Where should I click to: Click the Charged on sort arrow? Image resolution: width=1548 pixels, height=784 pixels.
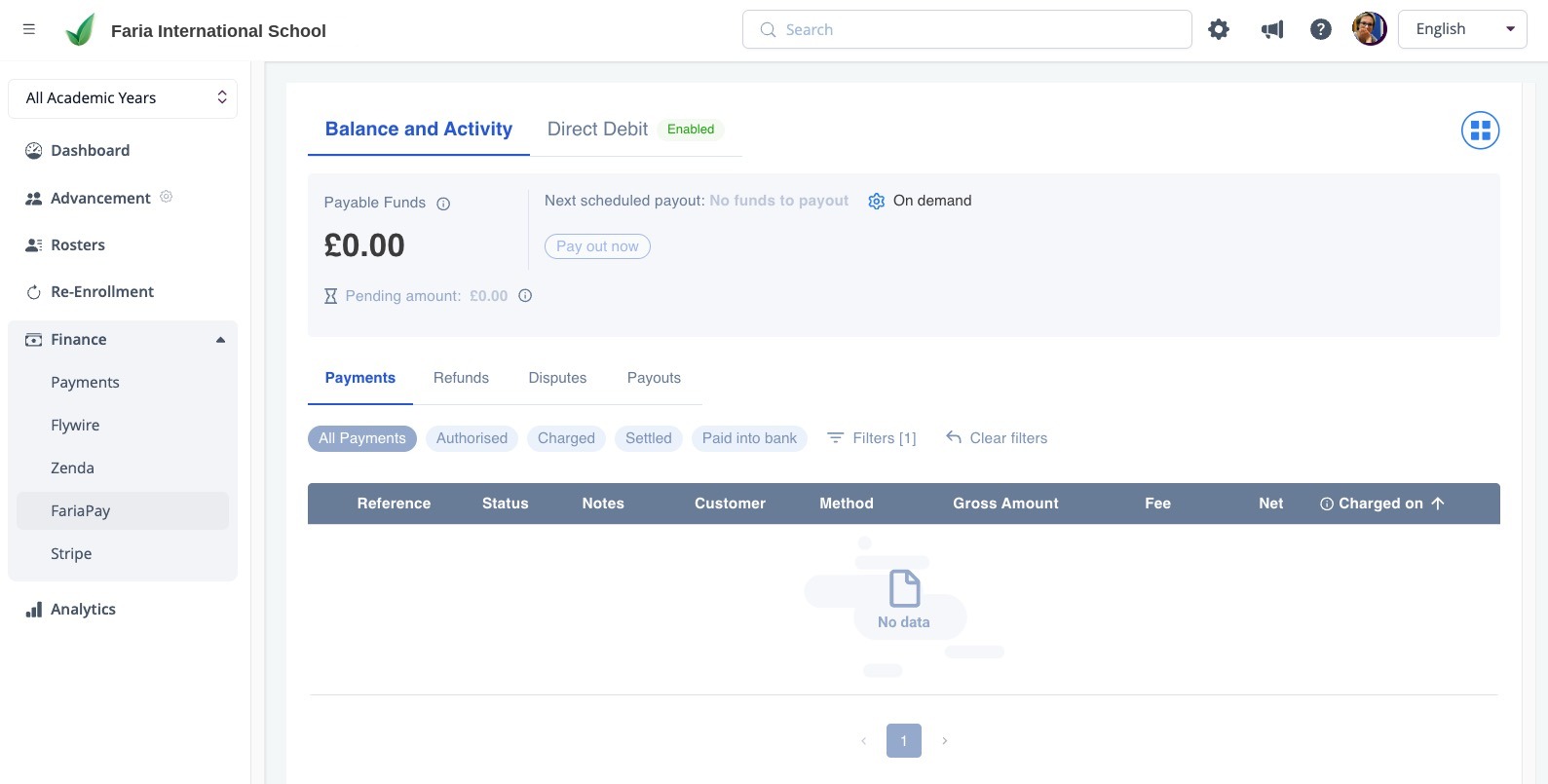(1438, 504)
